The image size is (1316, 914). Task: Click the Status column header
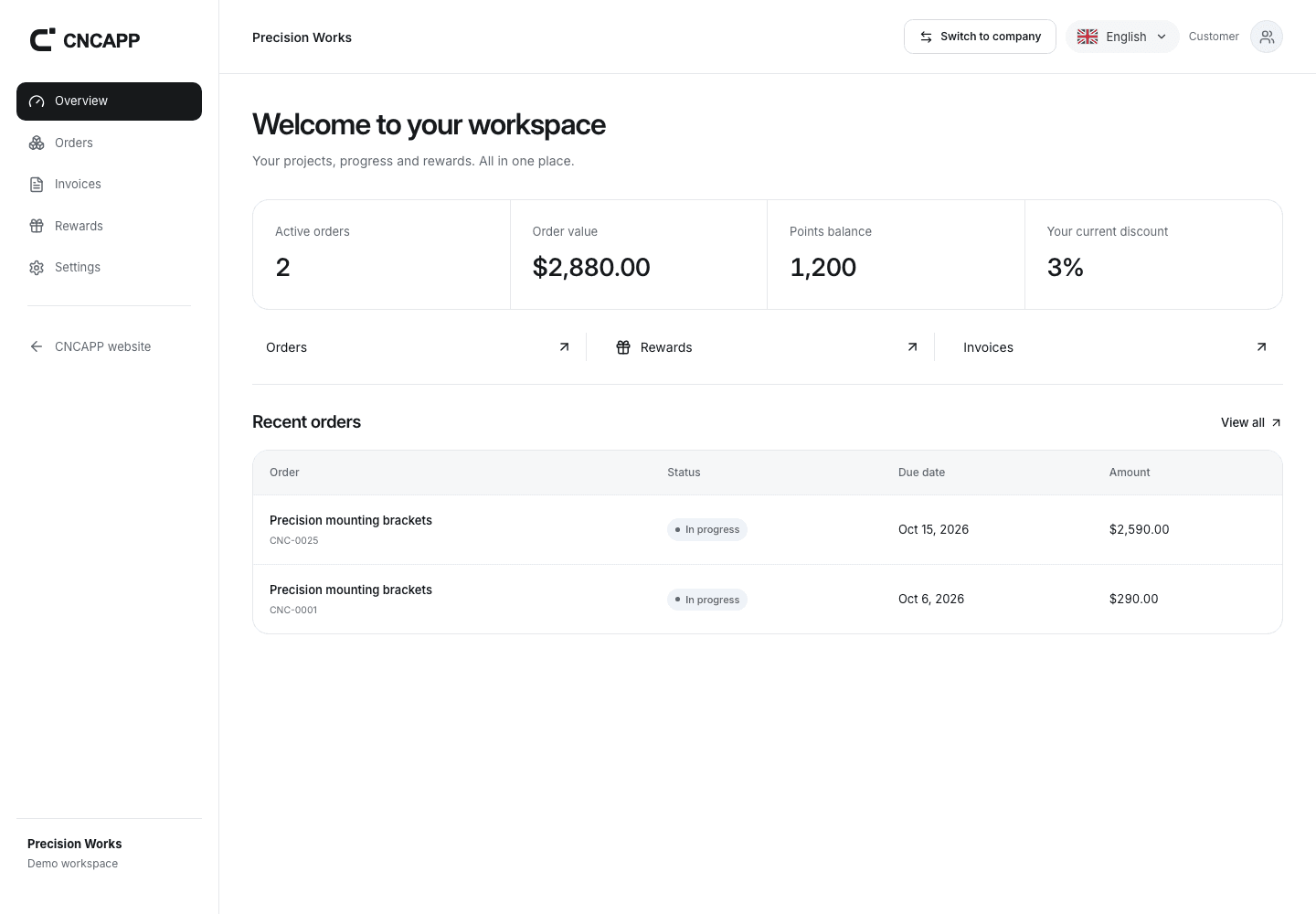click(684, 473)
